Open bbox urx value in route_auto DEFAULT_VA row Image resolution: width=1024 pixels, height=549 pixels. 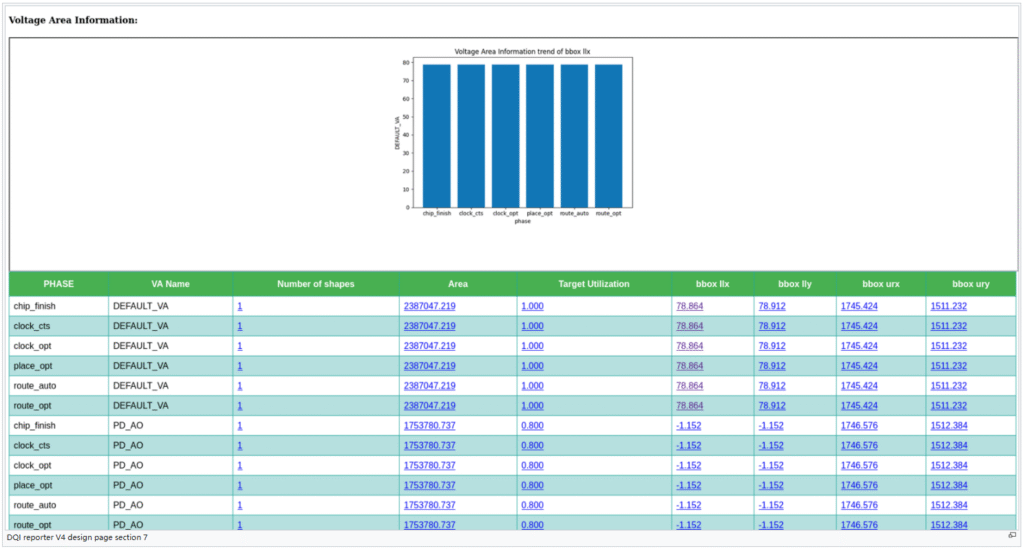click(x=859, y=386)
